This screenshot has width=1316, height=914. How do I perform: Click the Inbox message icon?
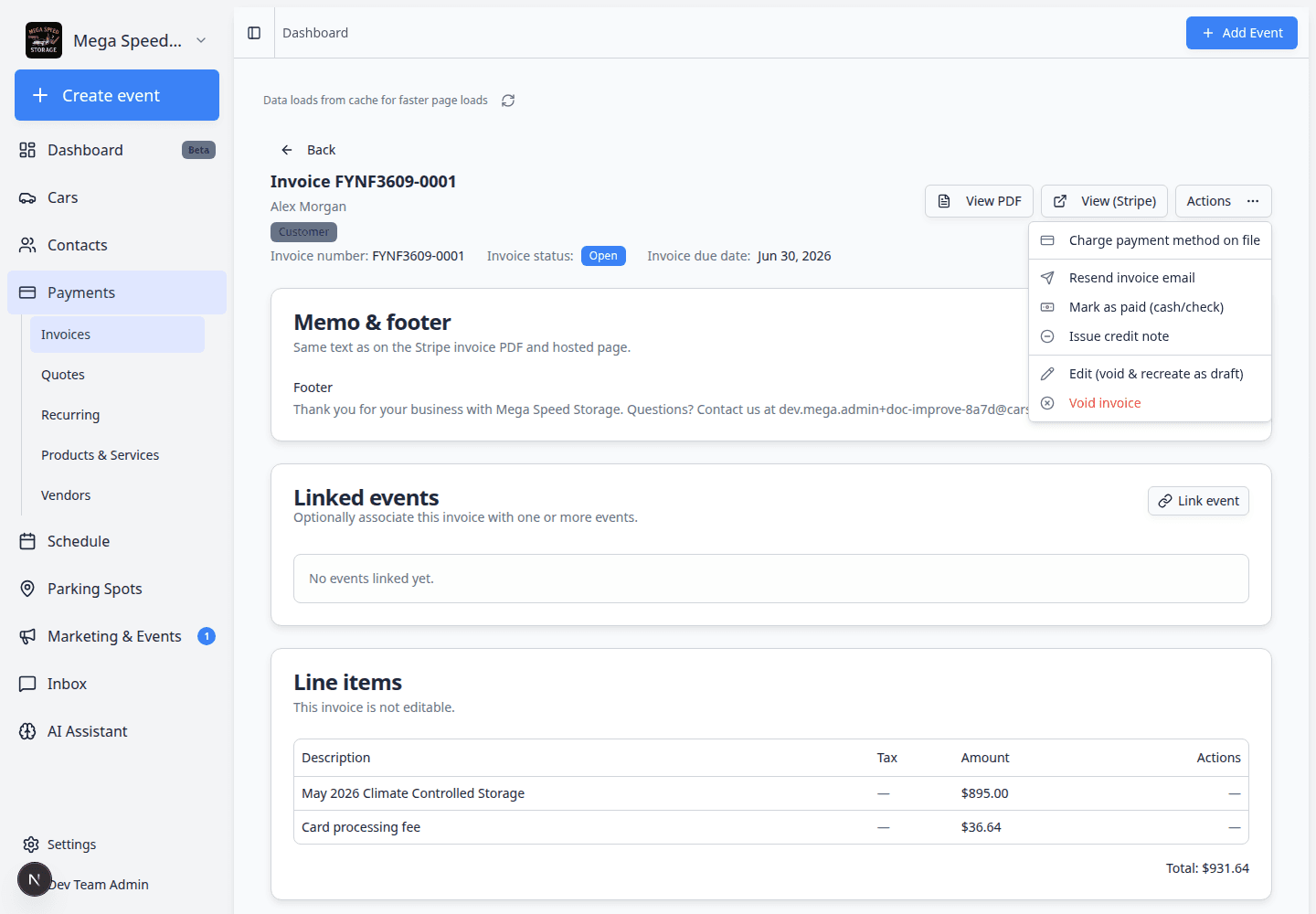pyautogui.click(x=27, y=684)
